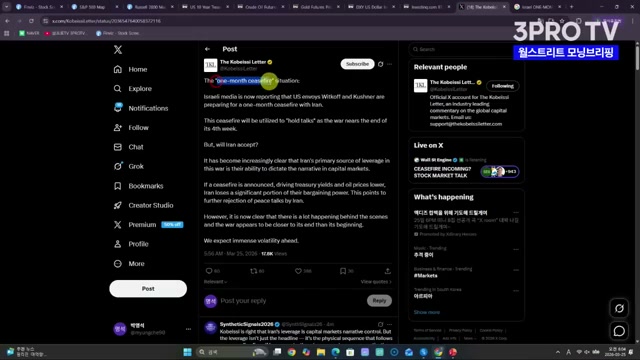Open Chat from the sidebar
640x360 pixels.
(x=129, y=147)
